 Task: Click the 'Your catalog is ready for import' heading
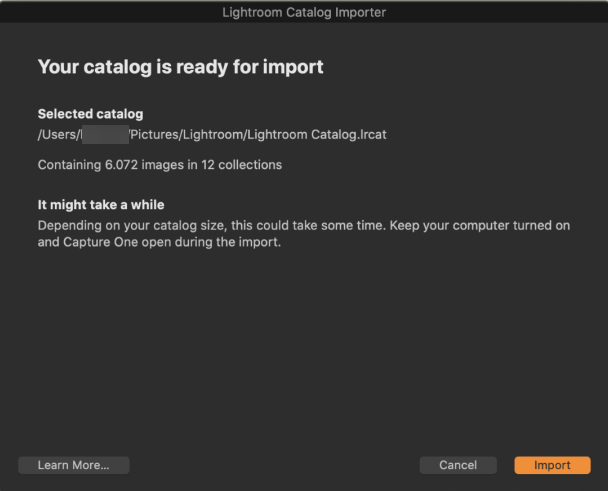point(180,67)
